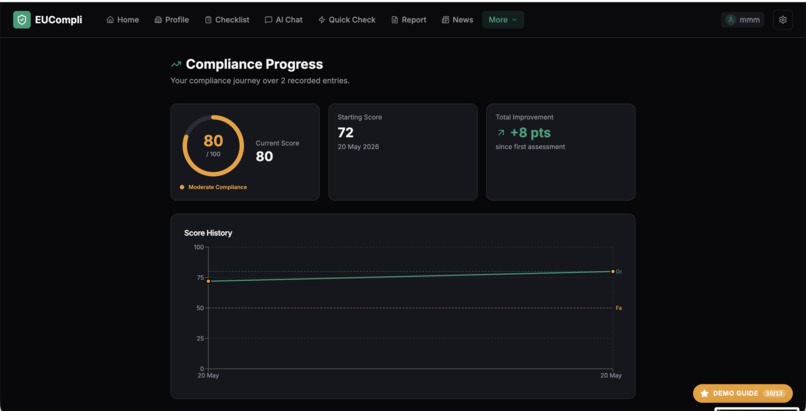Click the Total Improvement label
The width and height of the screenshot is (806, 411).
click(x=524, y=117)
